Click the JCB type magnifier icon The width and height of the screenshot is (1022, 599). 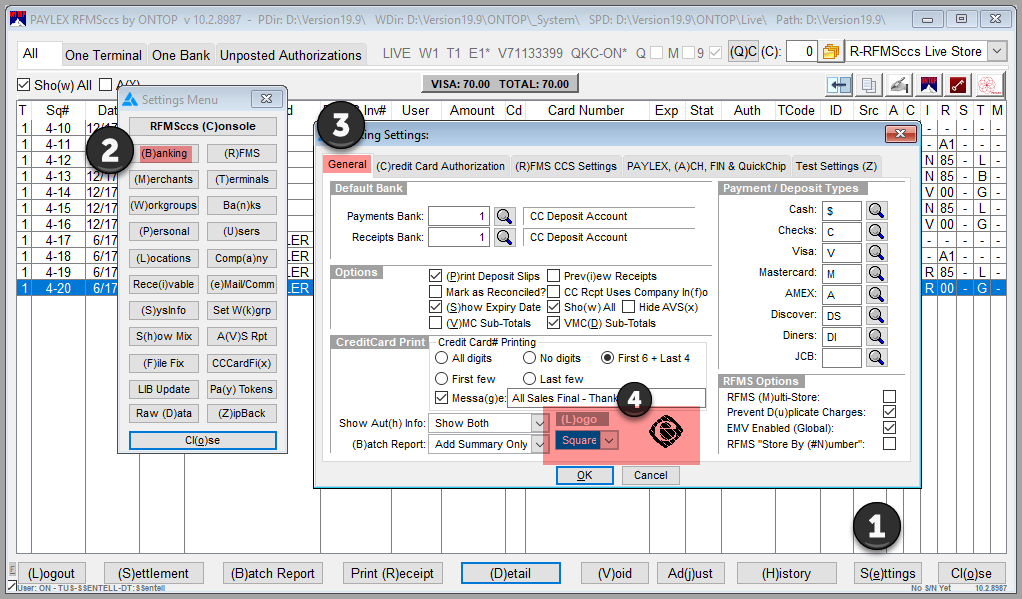click(x=877, y=357)
